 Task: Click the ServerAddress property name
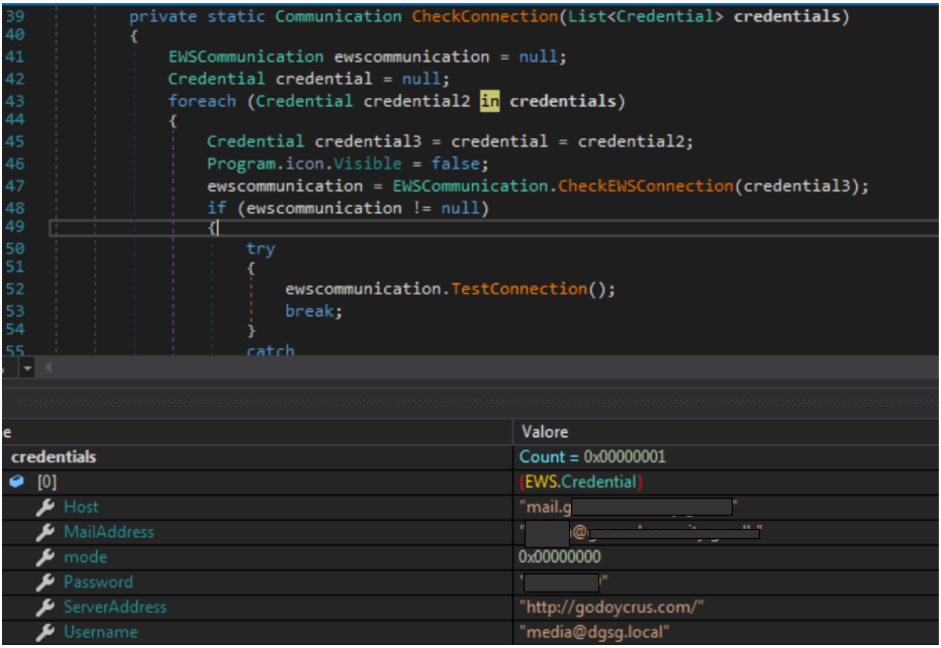115,607
